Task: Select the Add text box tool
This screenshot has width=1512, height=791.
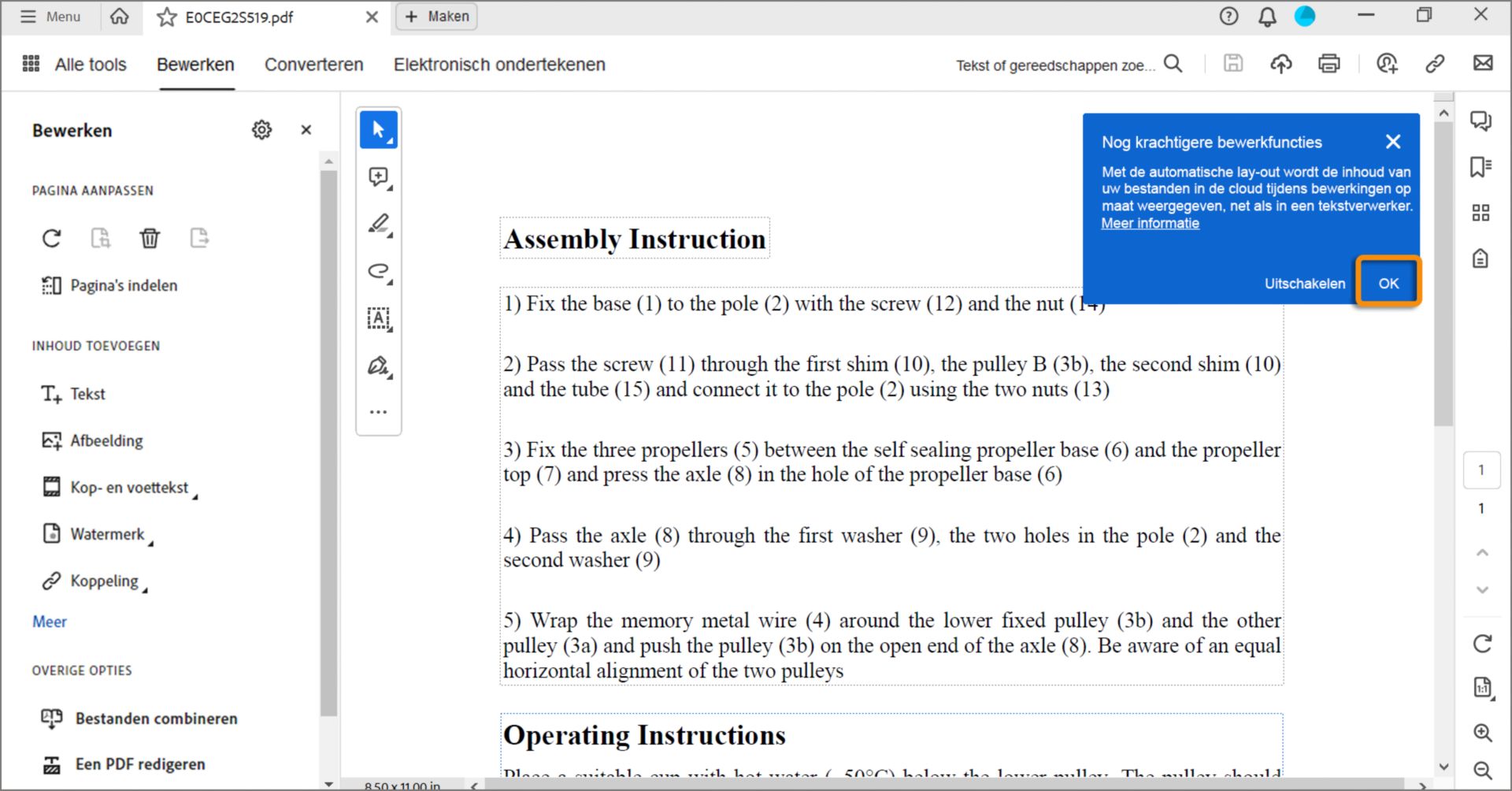Action: (x=379, y=318)
